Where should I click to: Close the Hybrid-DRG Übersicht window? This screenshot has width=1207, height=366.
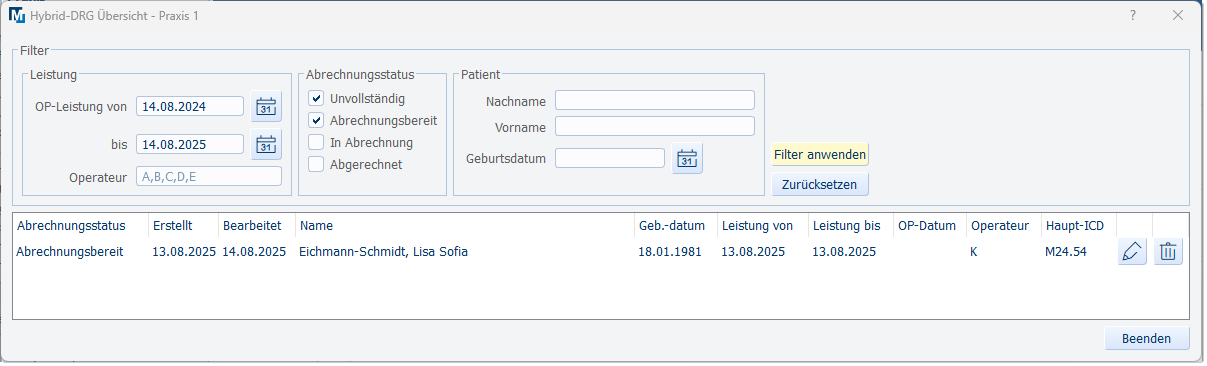(x=1178, y=16)
